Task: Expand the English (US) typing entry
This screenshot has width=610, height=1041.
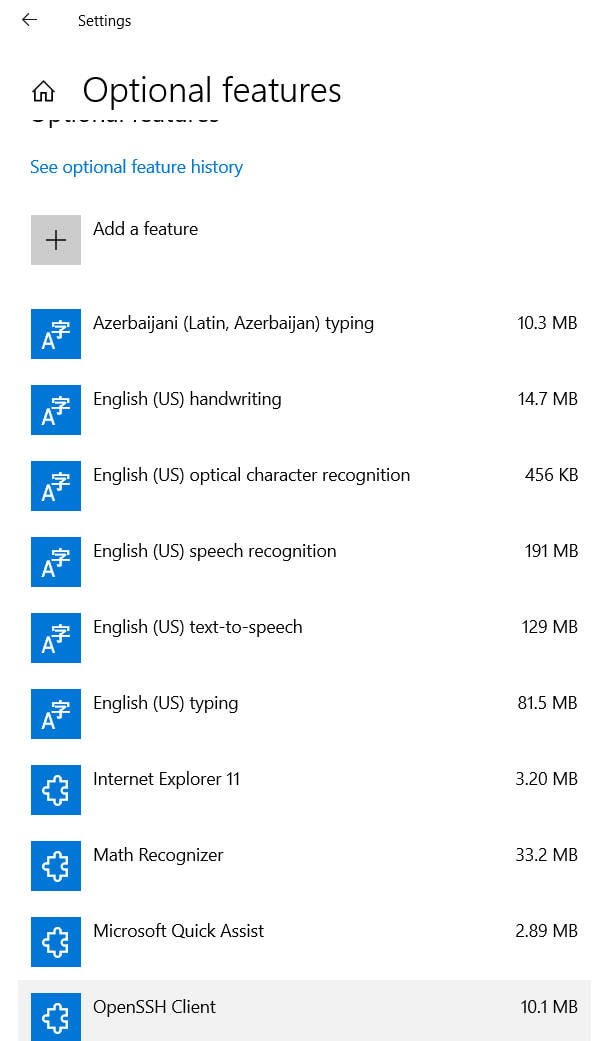Action: 304,714
